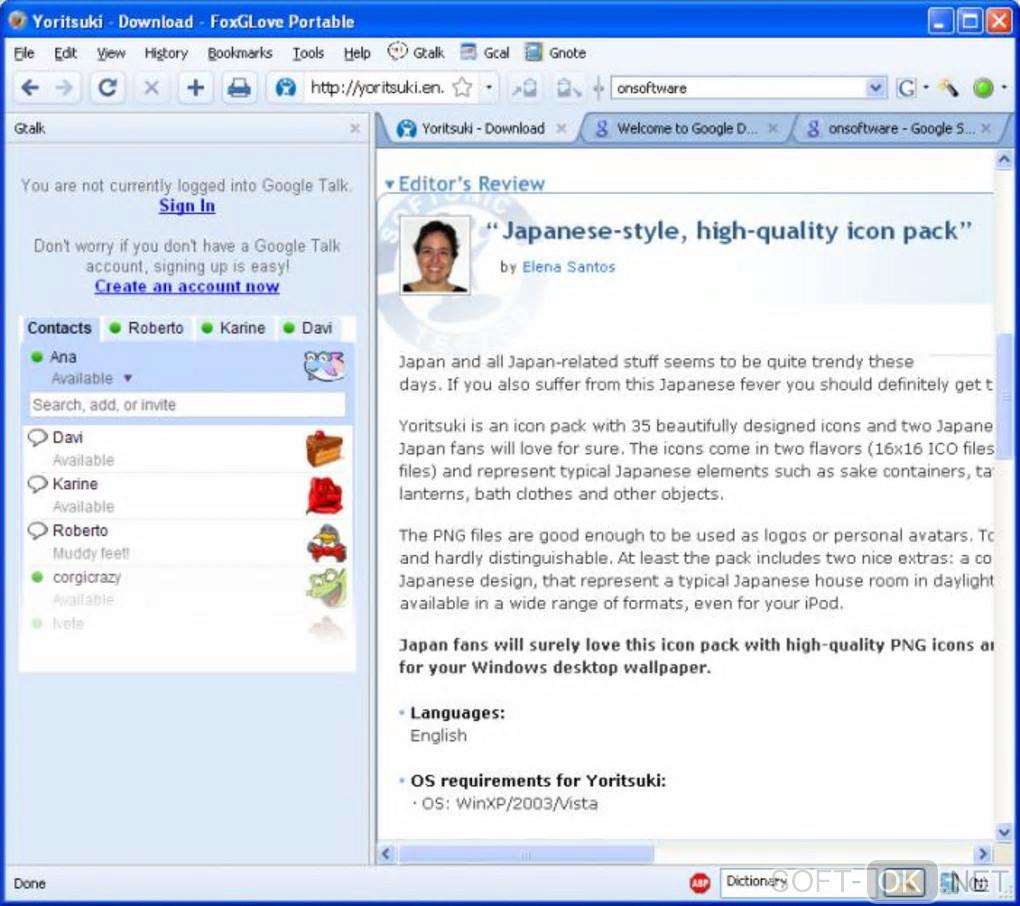Close the Gtalk sidebar panel
Image resolution: width=1020 pixels, height=906 pixels.
(355, 128)
